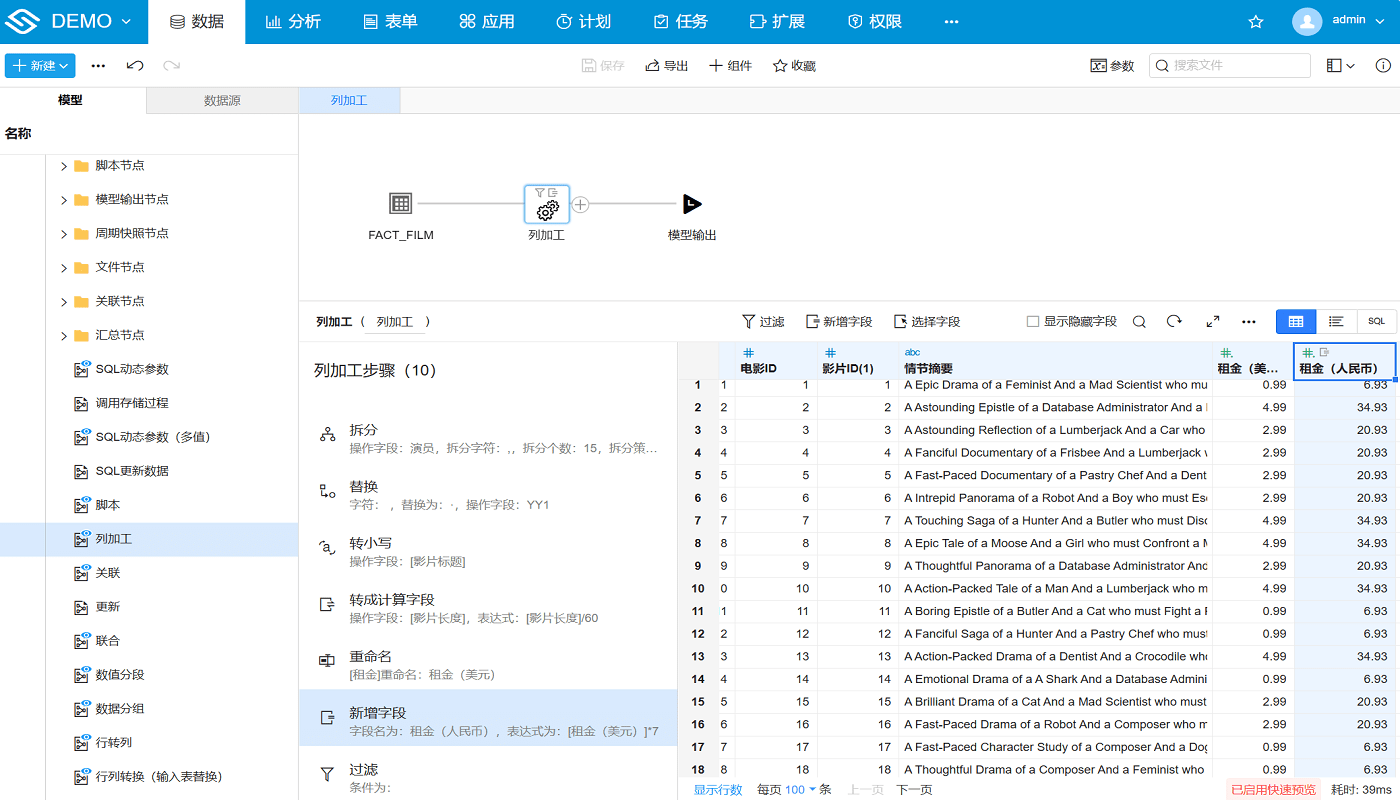Switch to the 数据源 tab
The width and height of the screenshot is (1400, 800).
pyautogui.click(x=221, y=100)
